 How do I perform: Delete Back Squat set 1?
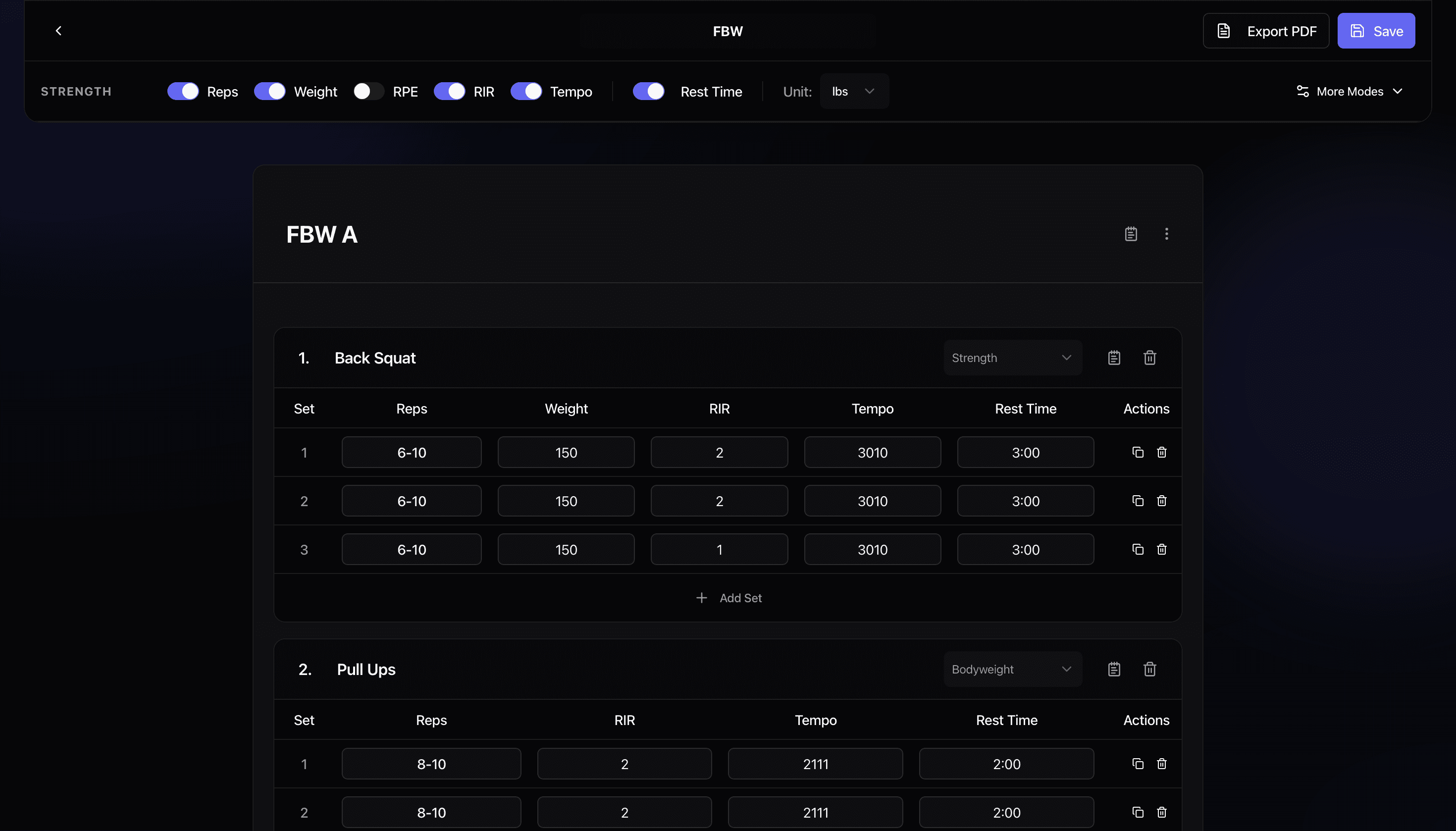point(1161,453)
